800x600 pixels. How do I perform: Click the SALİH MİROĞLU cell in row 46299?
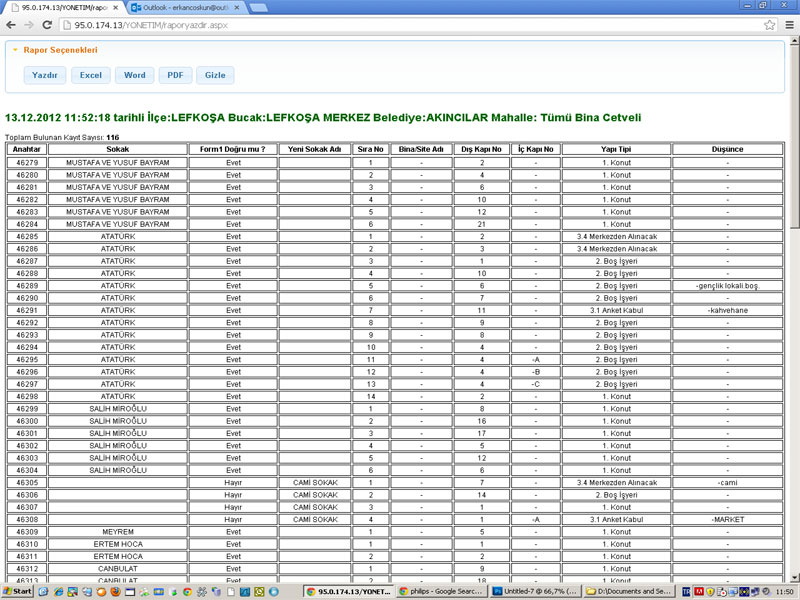(x=118, y=409)
